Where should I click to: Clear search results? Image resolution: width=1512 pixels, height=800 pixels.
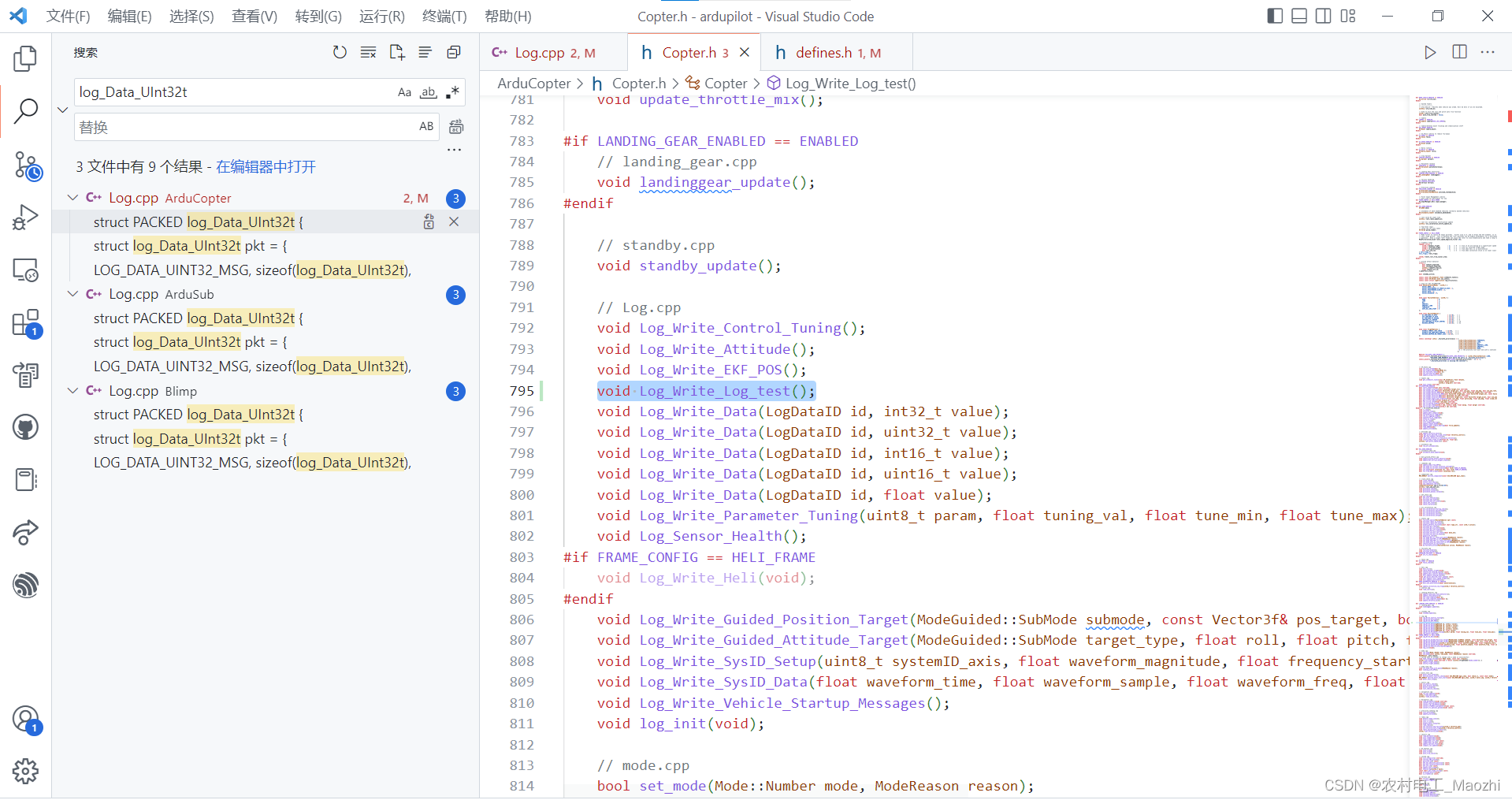pos(368,52)
